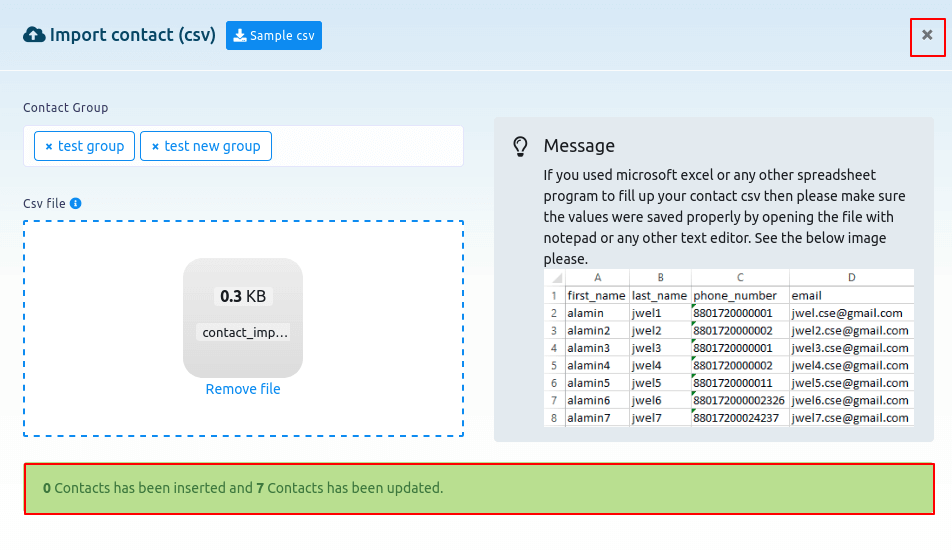The width and height of the screenshot is (952, 550).
Task: Click the 'test new group' tag text
Action: click(x=212, y=146)
